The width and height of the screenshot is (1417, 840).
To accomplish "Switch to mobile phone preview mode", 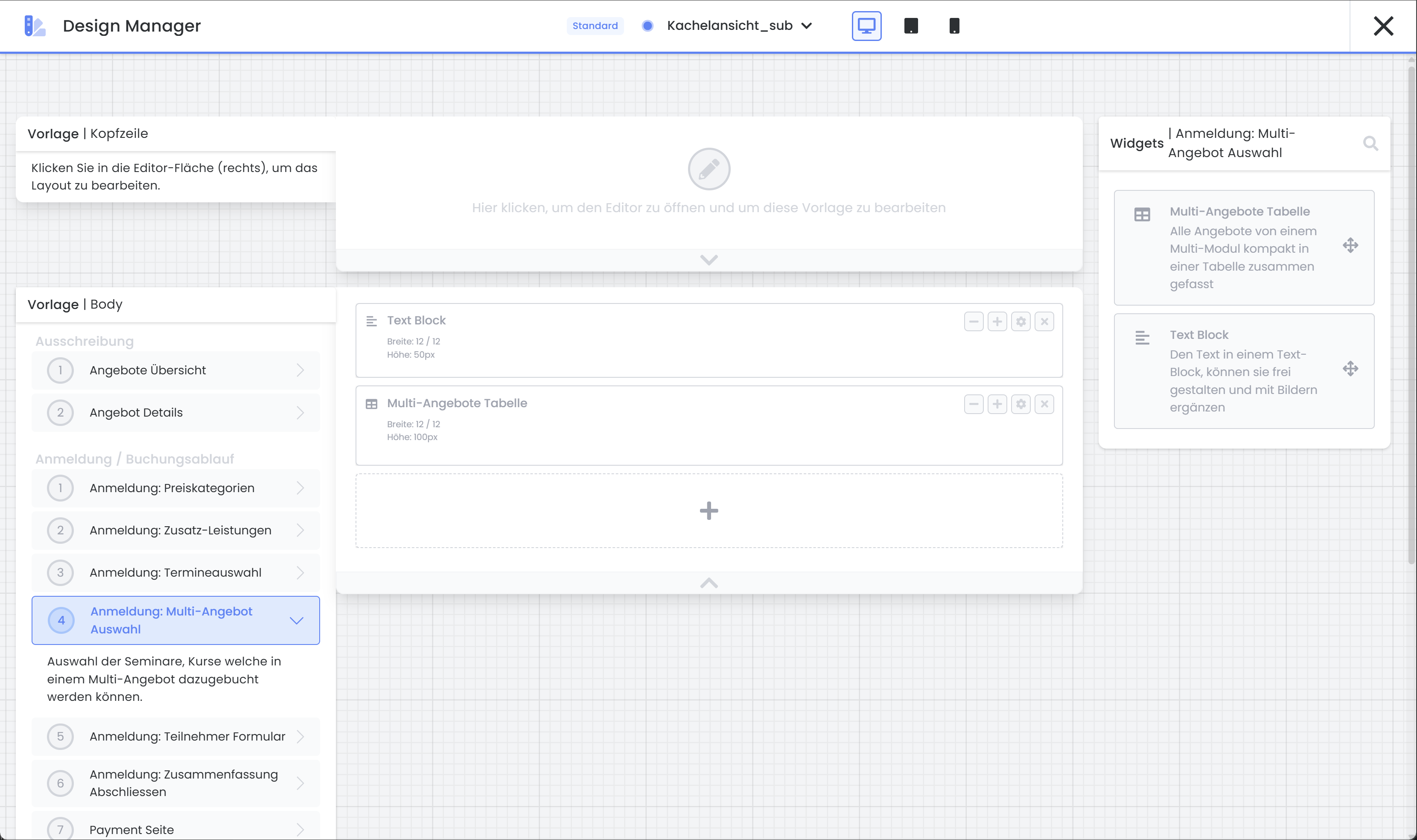I will pos(954,26).
